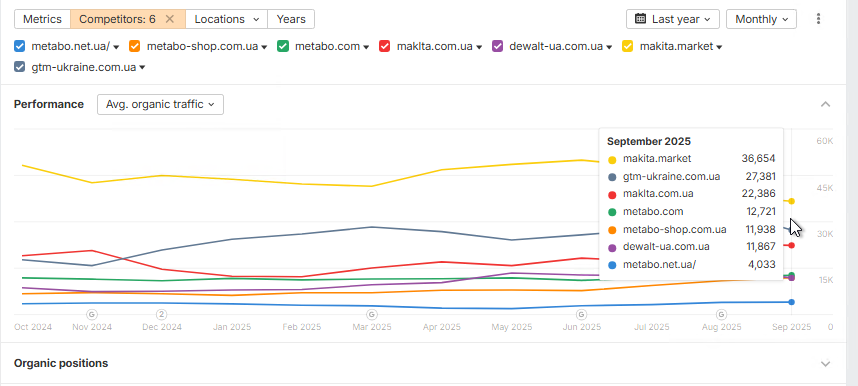858x386 pixels.
Task: Click Google update marker at Jun 2025
Action: (x=581, y=314)
